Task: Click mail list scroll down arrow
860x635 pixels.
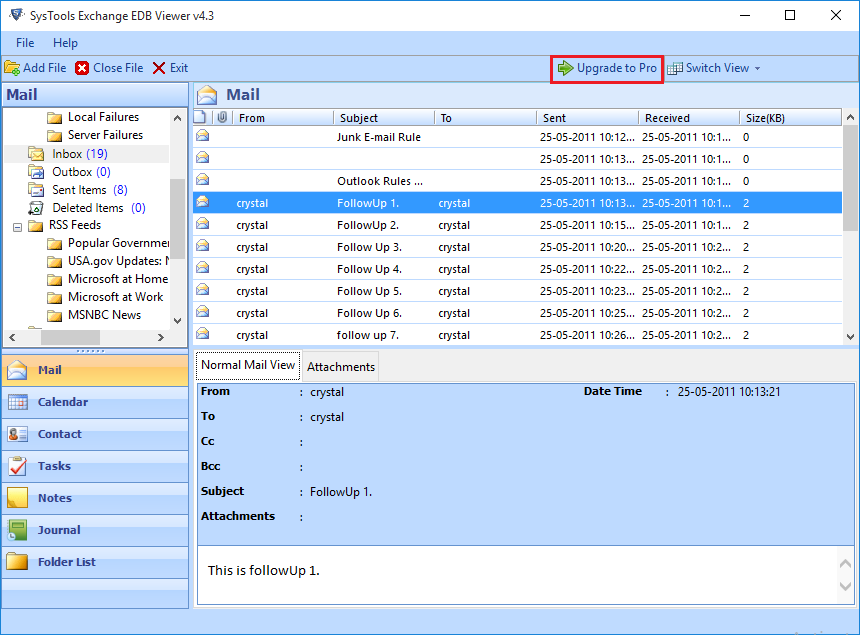Action: [x=850, y=337]
